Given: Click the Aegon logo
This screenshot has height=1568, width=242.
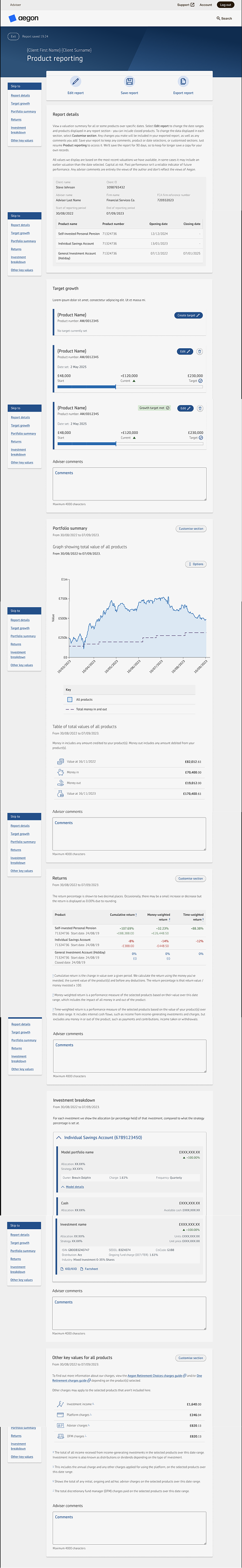Looking at the screenshot, I should [23, 18].
